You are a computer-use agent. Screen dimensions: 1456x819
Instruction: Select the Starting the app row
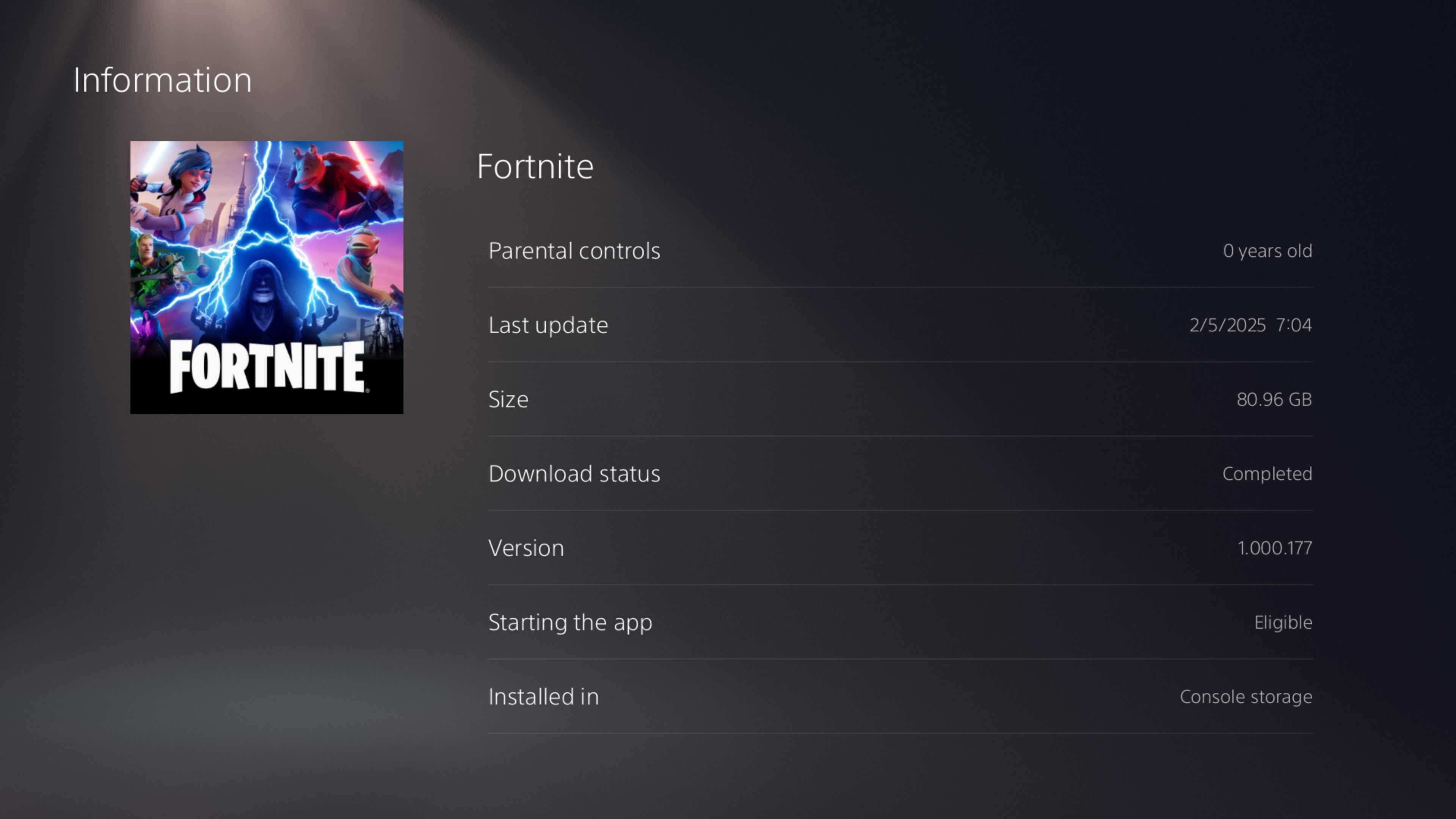coord(901,622)
